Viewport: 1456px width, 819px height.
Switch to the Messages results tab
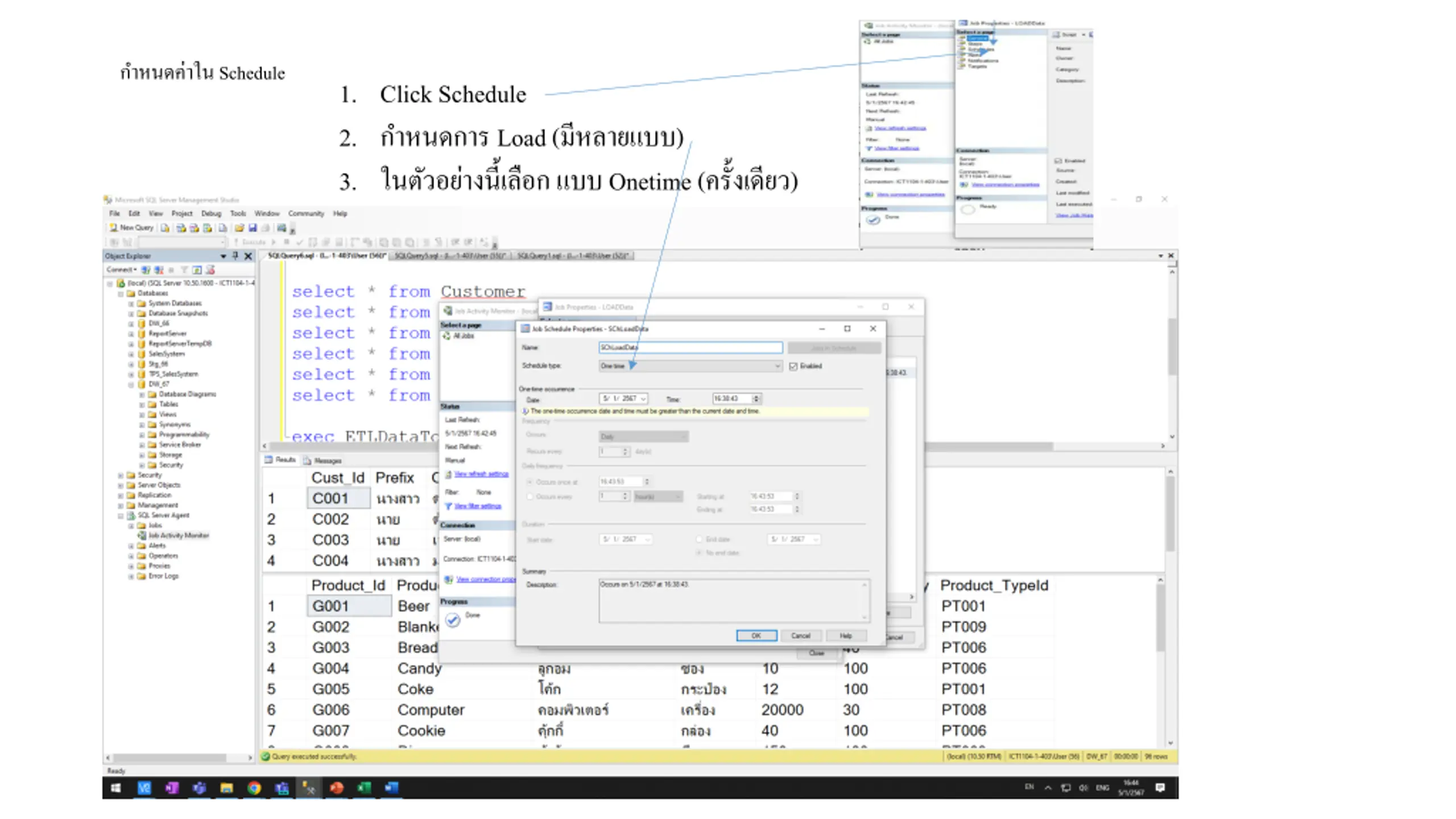tap(323, 461)
